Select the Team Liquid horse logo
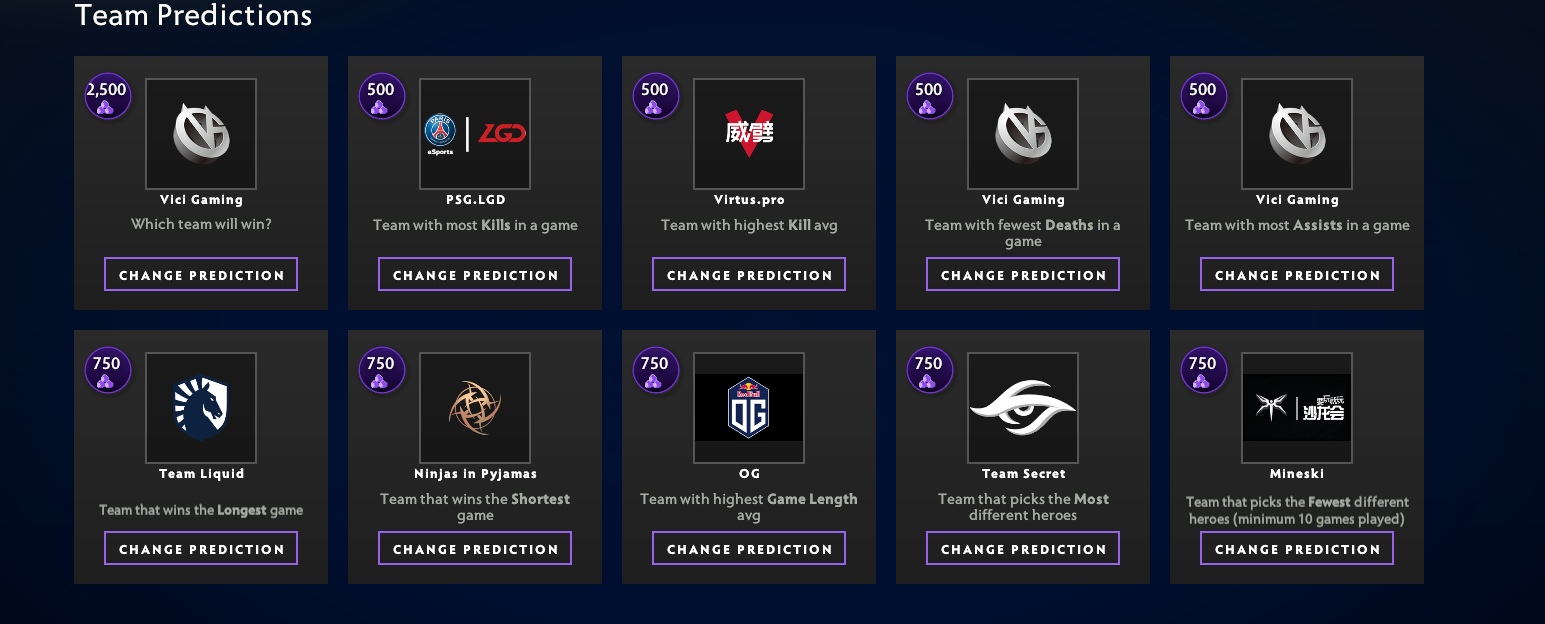 point(201,408)
